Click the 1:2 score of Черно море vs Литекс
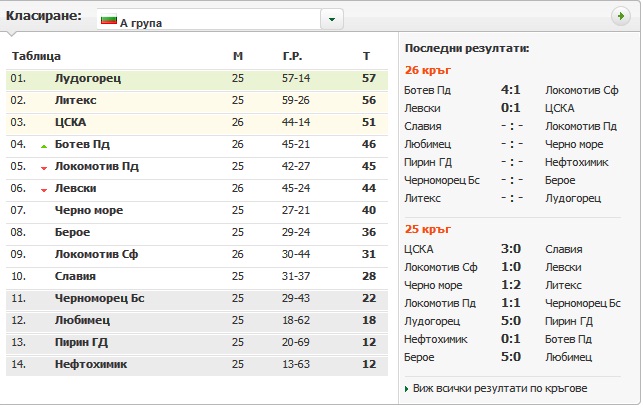The width and height of the screenshot is (643, 409). tap(511, 285)
